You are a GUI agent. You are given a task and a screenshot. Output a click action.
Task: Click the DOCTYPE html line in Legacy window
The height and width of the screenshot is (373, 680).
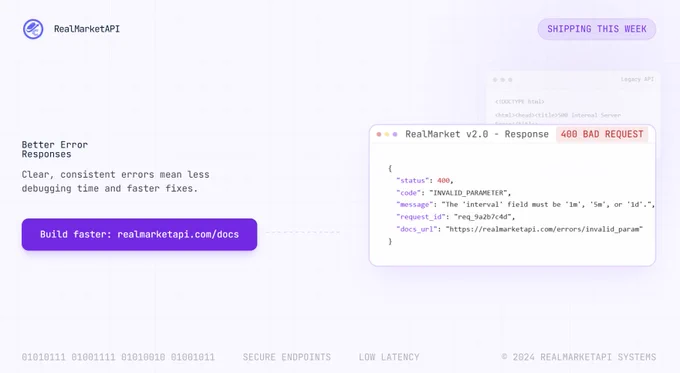pos(520,101)
